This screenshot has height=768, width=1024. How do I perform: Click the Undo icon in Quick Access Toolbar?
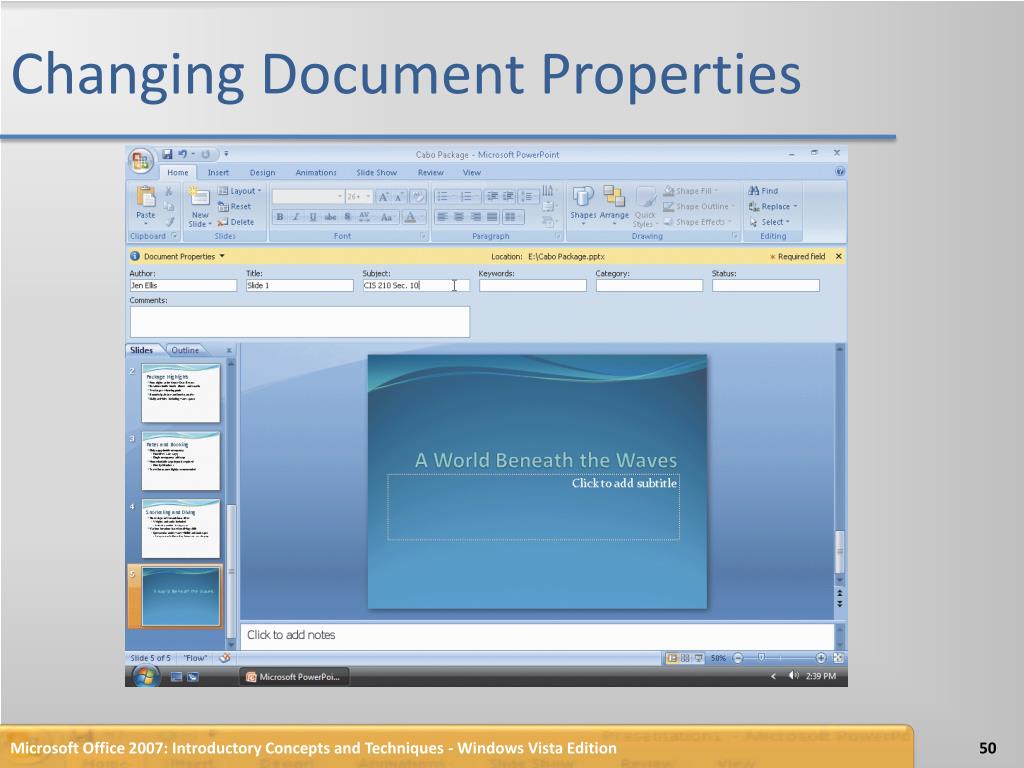coord(182,154)
